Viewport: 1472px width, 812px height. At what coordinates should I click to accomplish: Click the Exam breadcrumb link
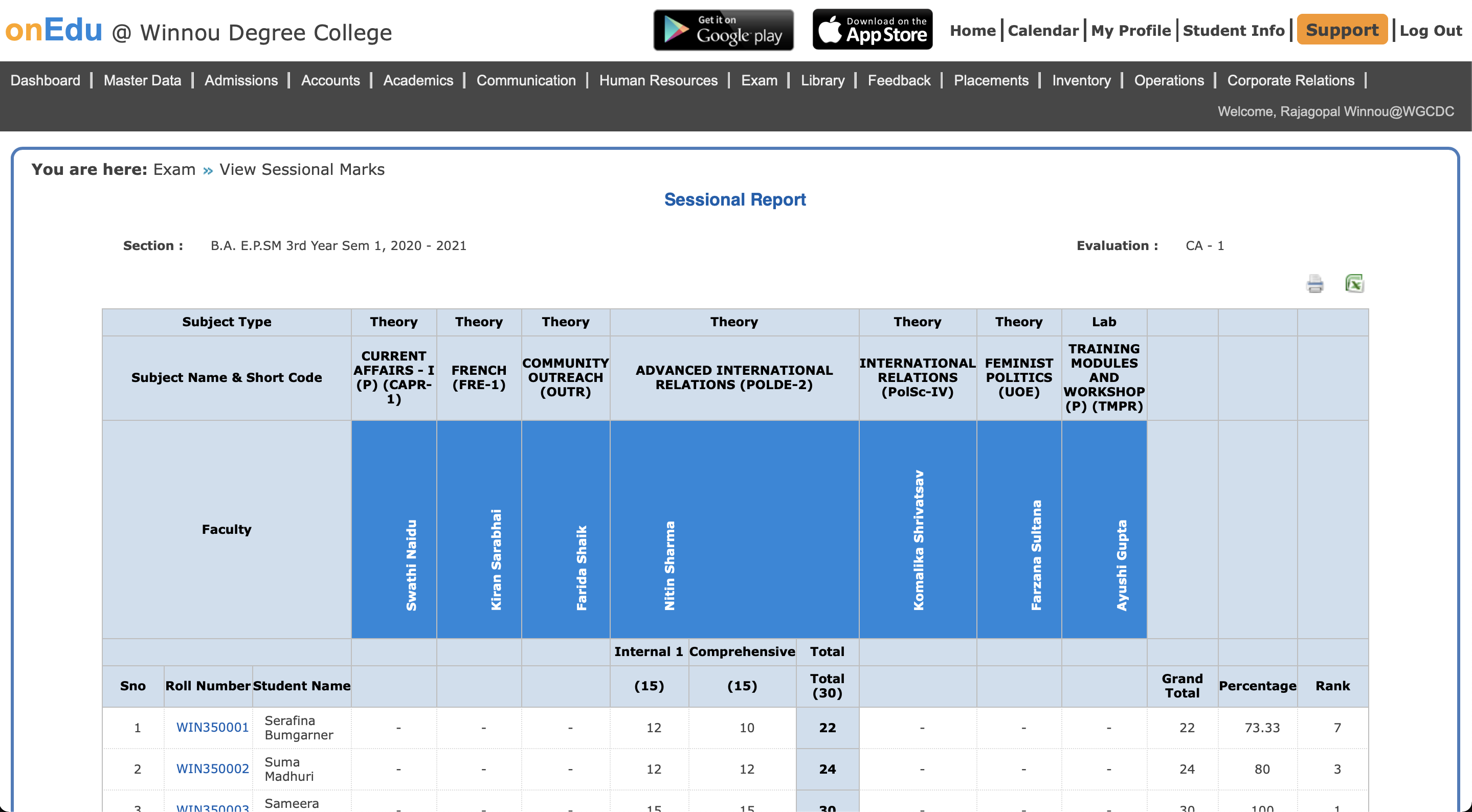pyautogui.click(x=174, y=170)
